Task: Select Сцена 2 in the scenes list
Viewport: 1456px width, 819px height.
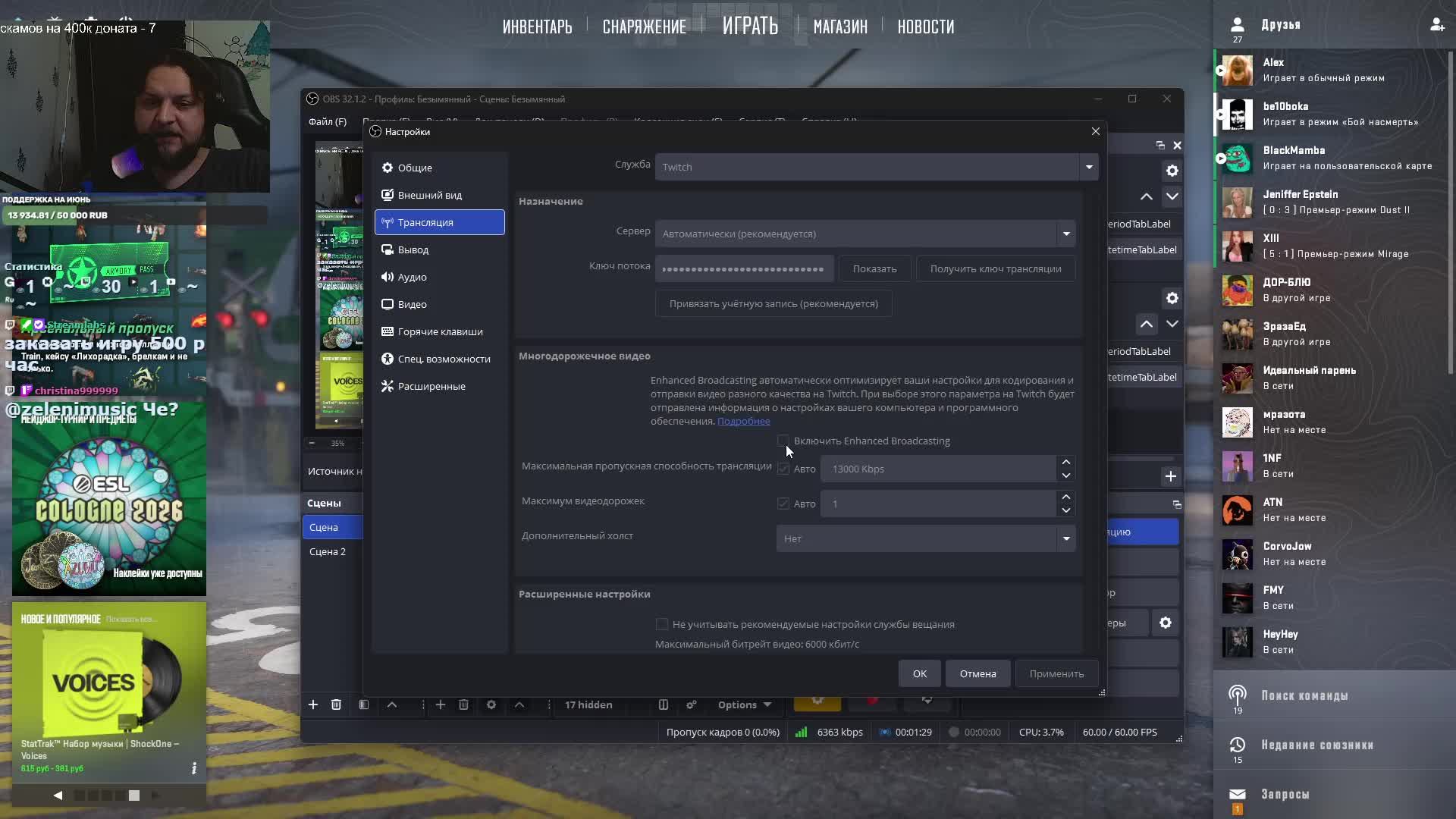Action: (333, 551)
